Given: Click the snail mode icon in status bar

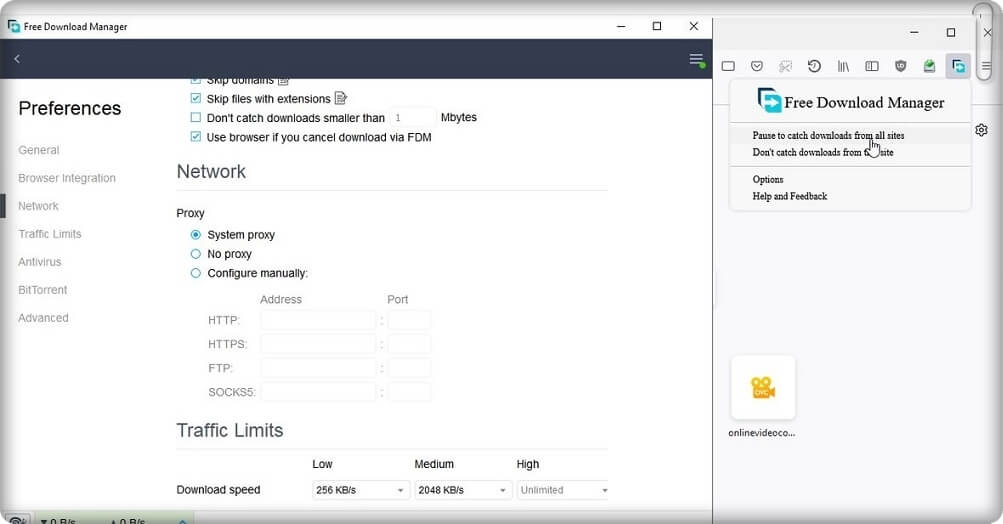Looking at the screenshot, I should point(17,520).
